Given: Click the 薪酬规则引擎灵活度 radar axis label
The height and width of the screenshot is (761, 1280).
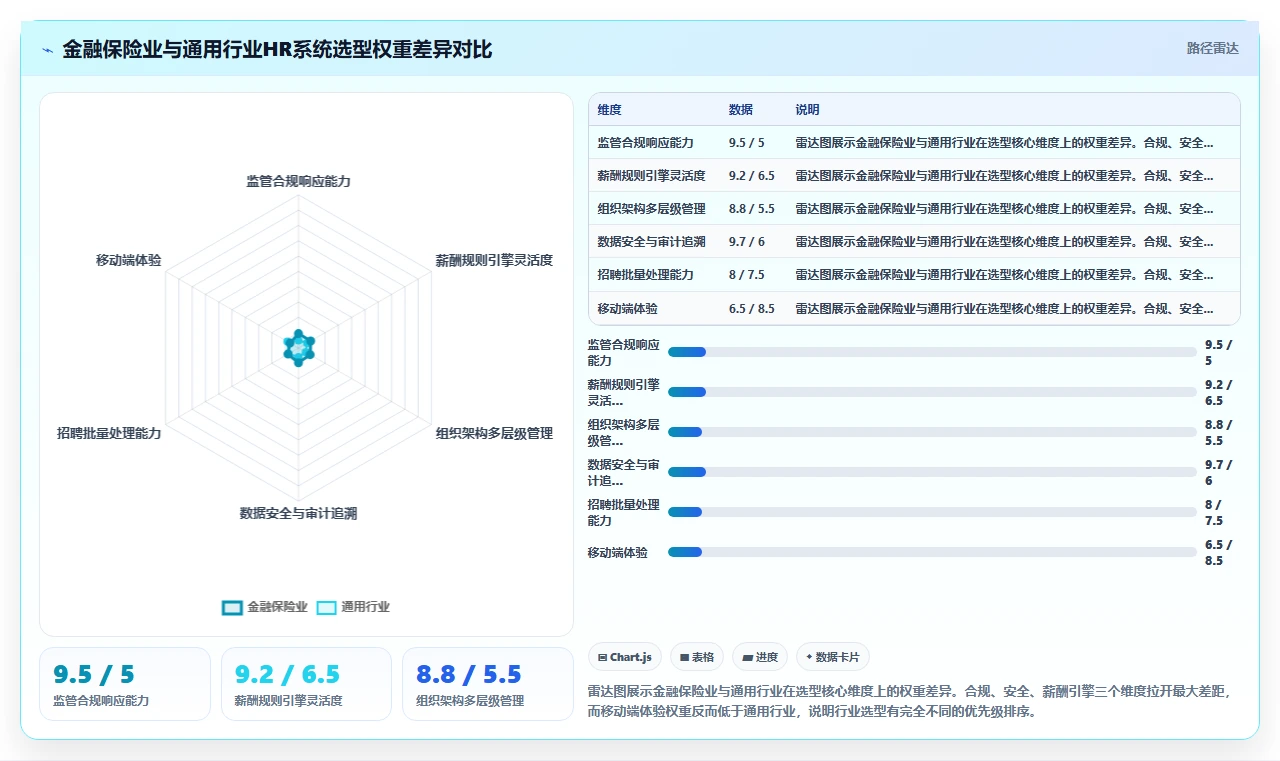Looking at the screenshot, I should pyautogui.click(x=494, y=260).
